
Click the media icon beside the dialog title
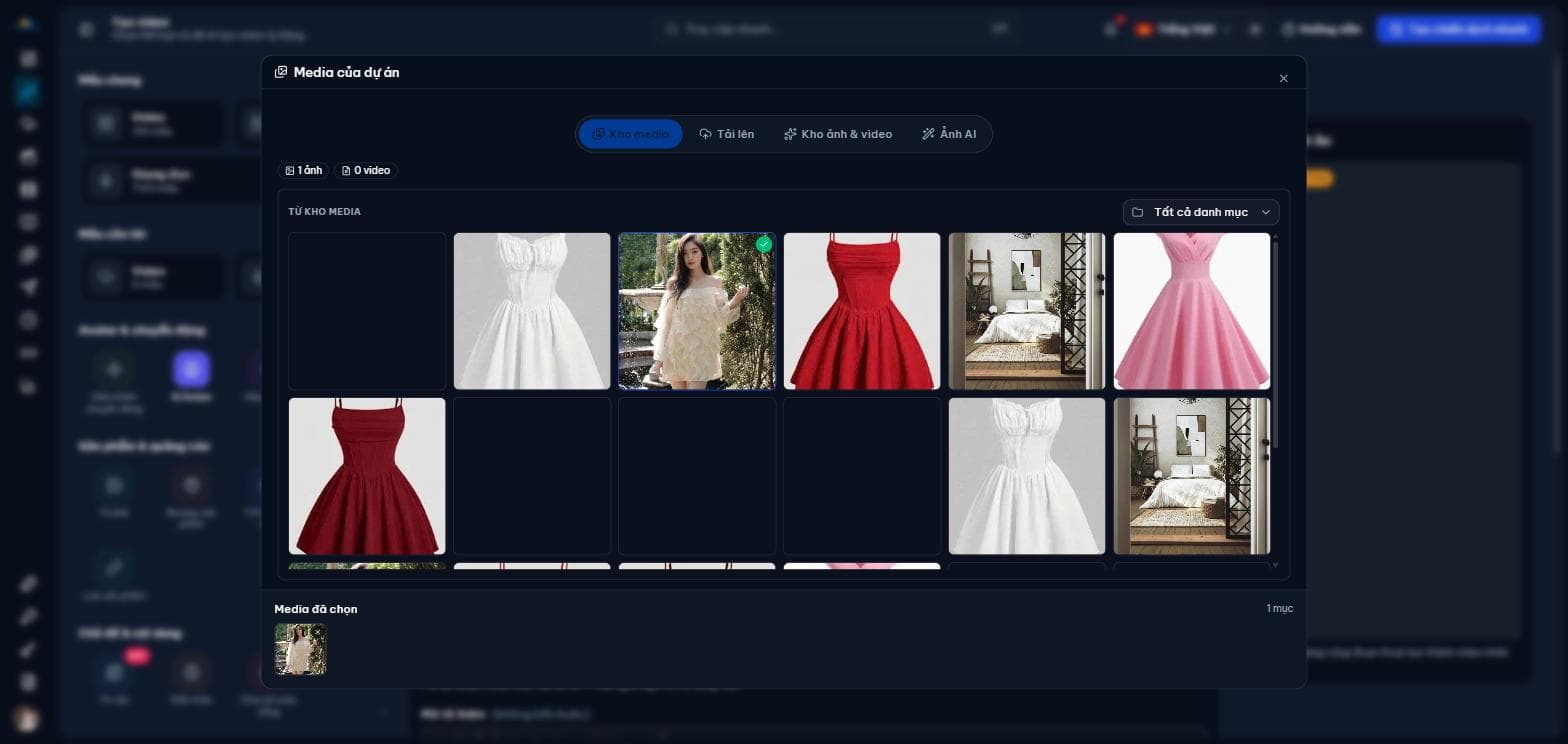pos(281,72)
